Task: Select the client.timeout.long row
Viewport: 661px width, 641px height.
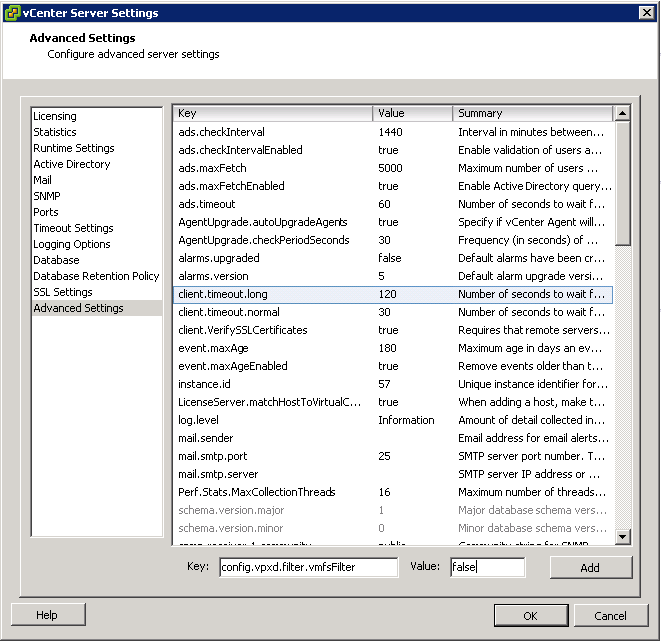Action: click(393, 295)
